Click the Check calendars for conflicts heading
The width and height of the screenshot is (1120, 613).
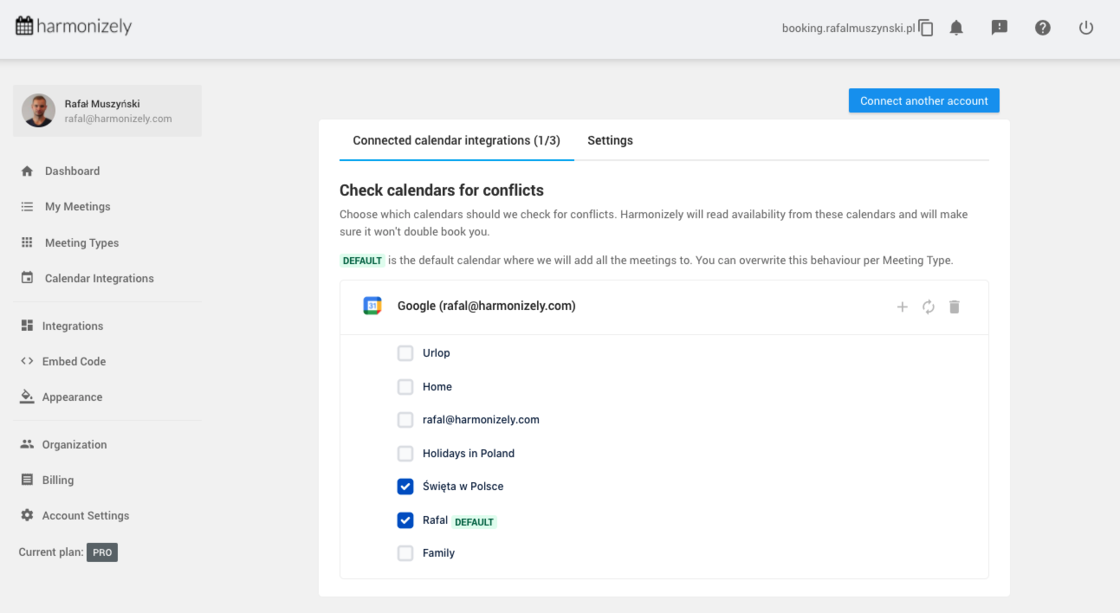441,190
